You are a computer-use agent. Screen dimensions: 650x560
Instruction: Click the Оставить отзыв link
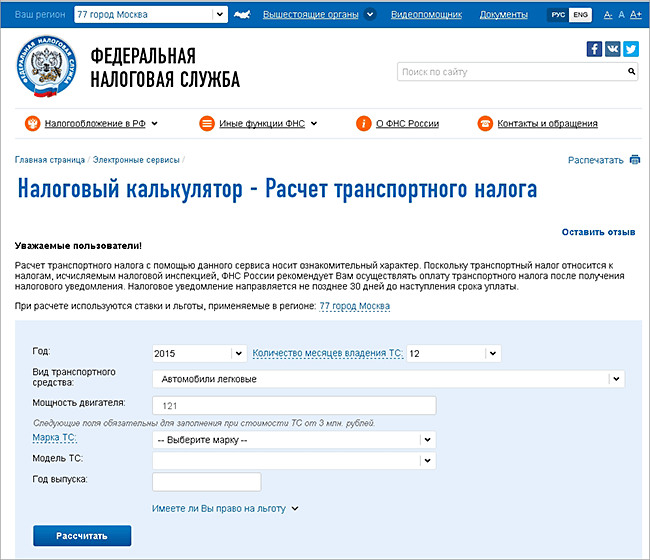(598, 231)
